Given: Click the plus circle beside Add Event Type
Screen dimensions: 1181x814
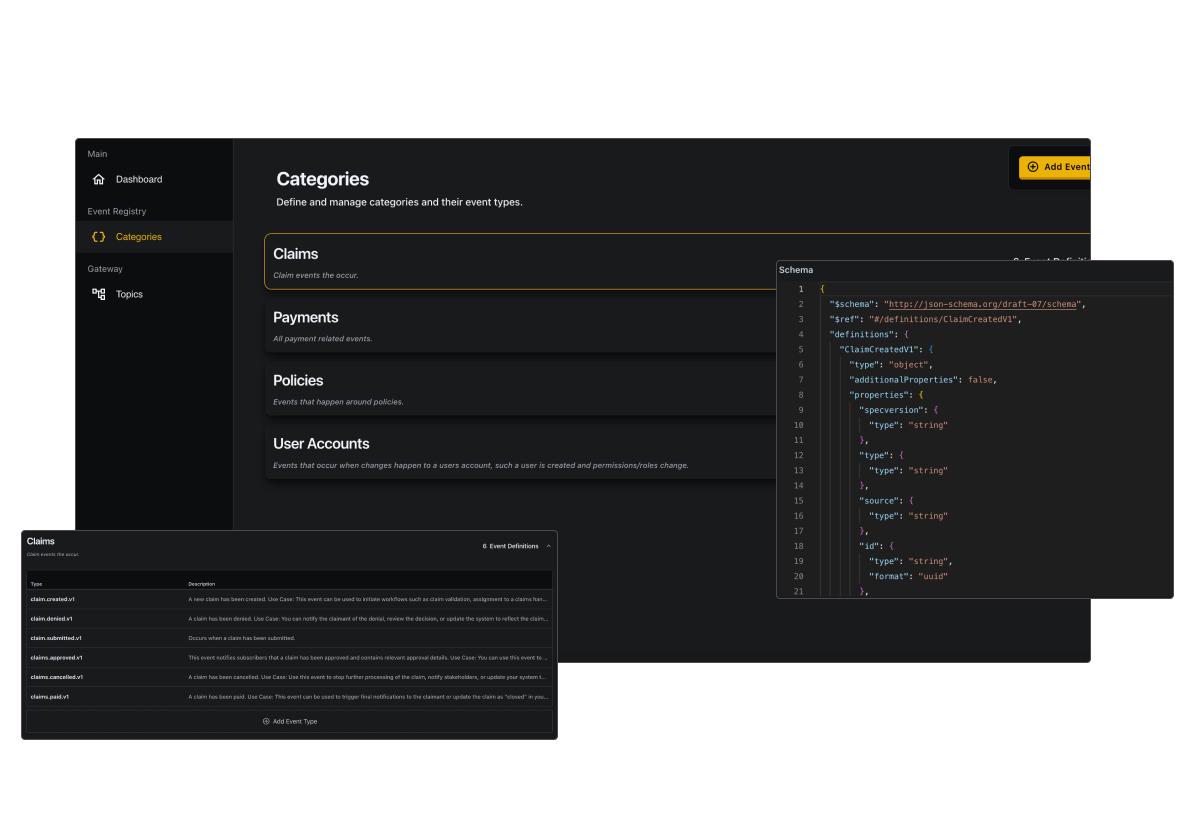Looking at the screenshot, I should tap(266, 721).
